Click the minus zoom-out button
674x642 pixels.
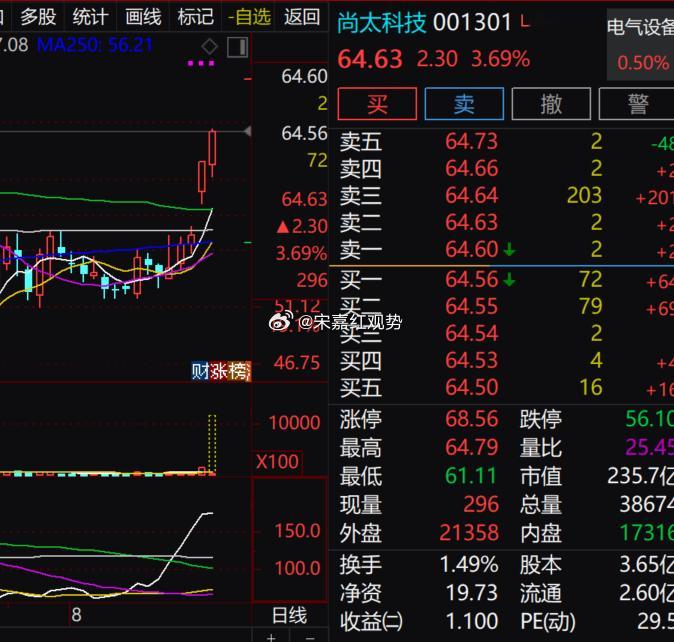pos(310,638)
